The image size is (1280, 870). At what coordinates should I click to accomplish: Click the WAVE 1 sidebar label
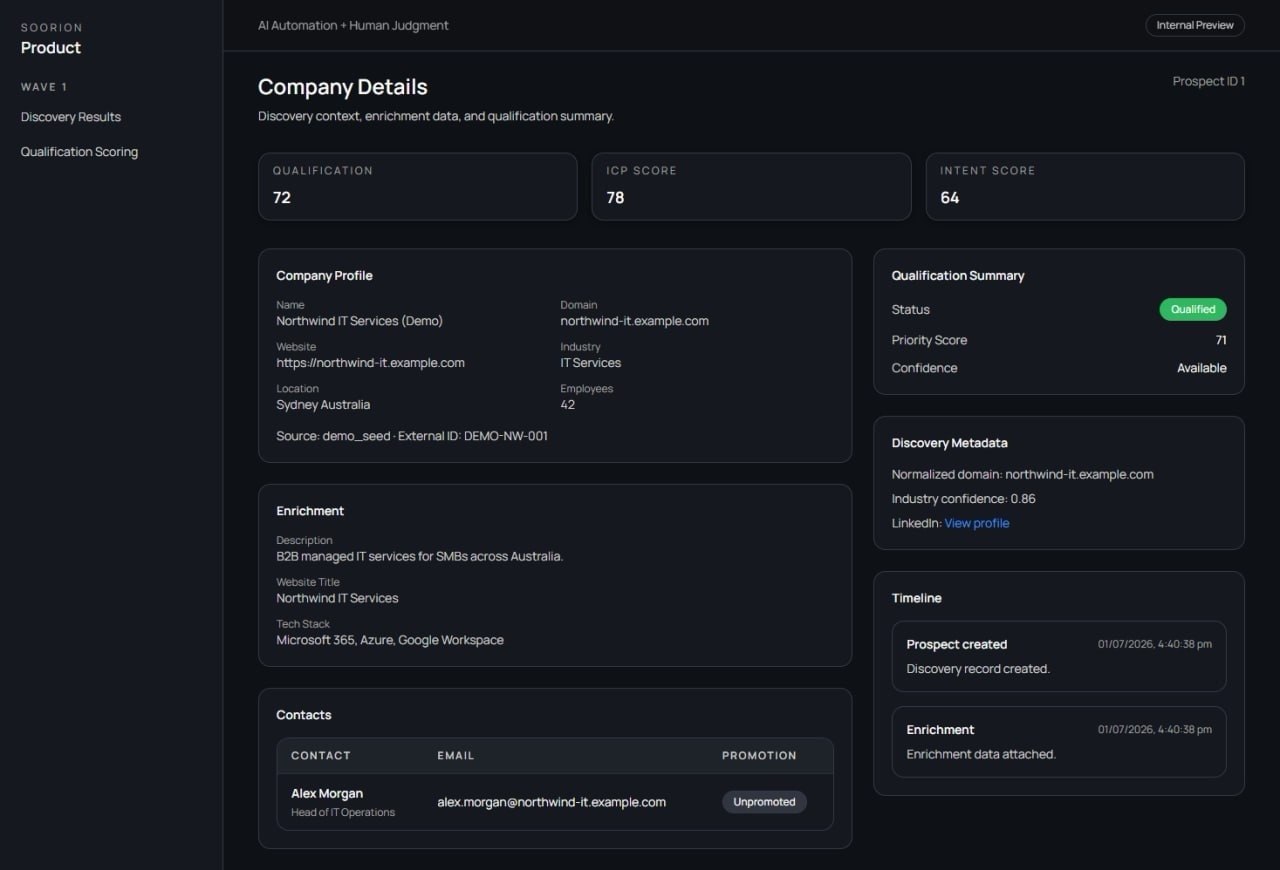point(44,87)
